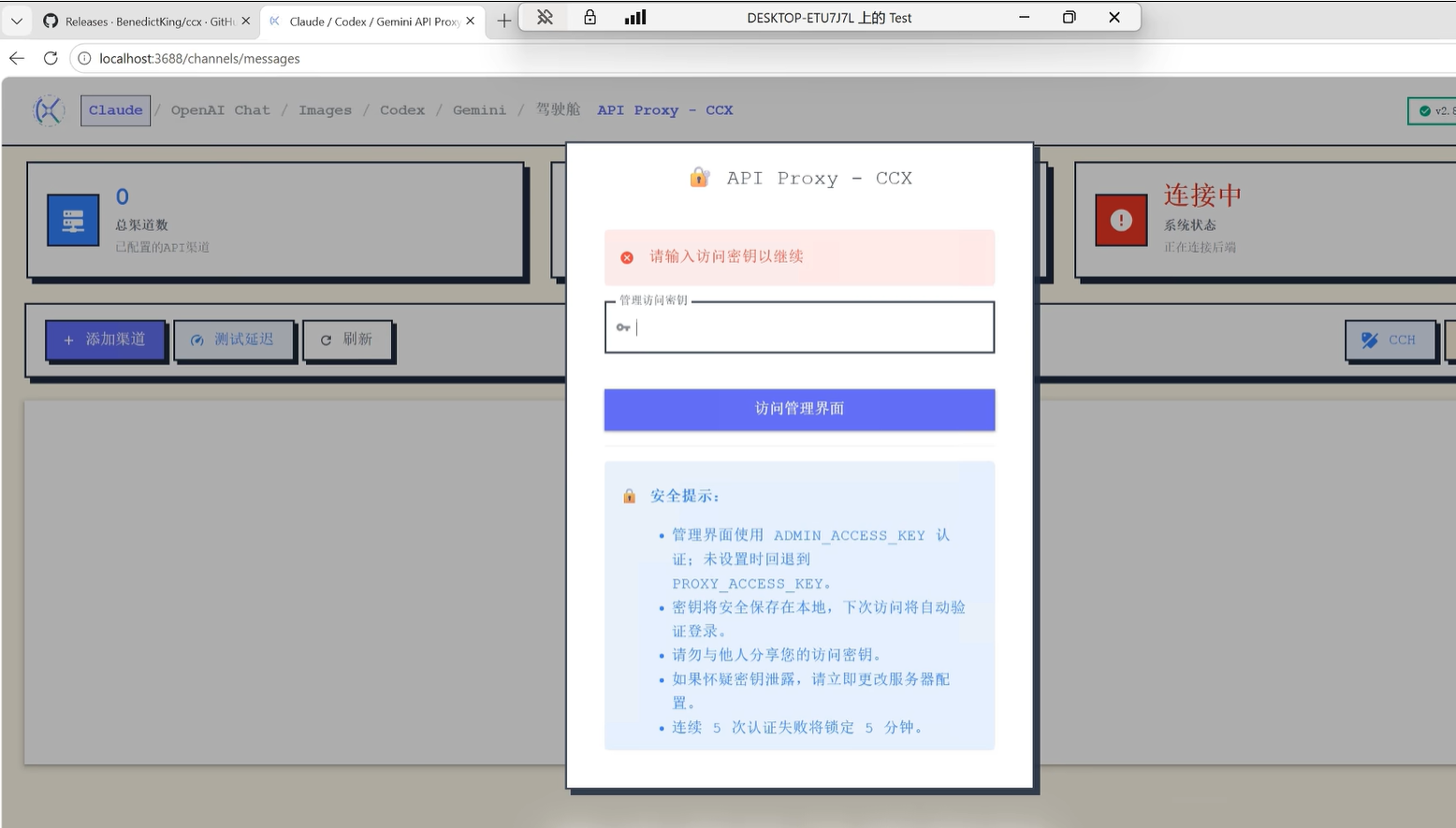Close the Releases GitHub browser tab
The height and width of the screenshot is (828, 1456).
(x=246, y=21)
